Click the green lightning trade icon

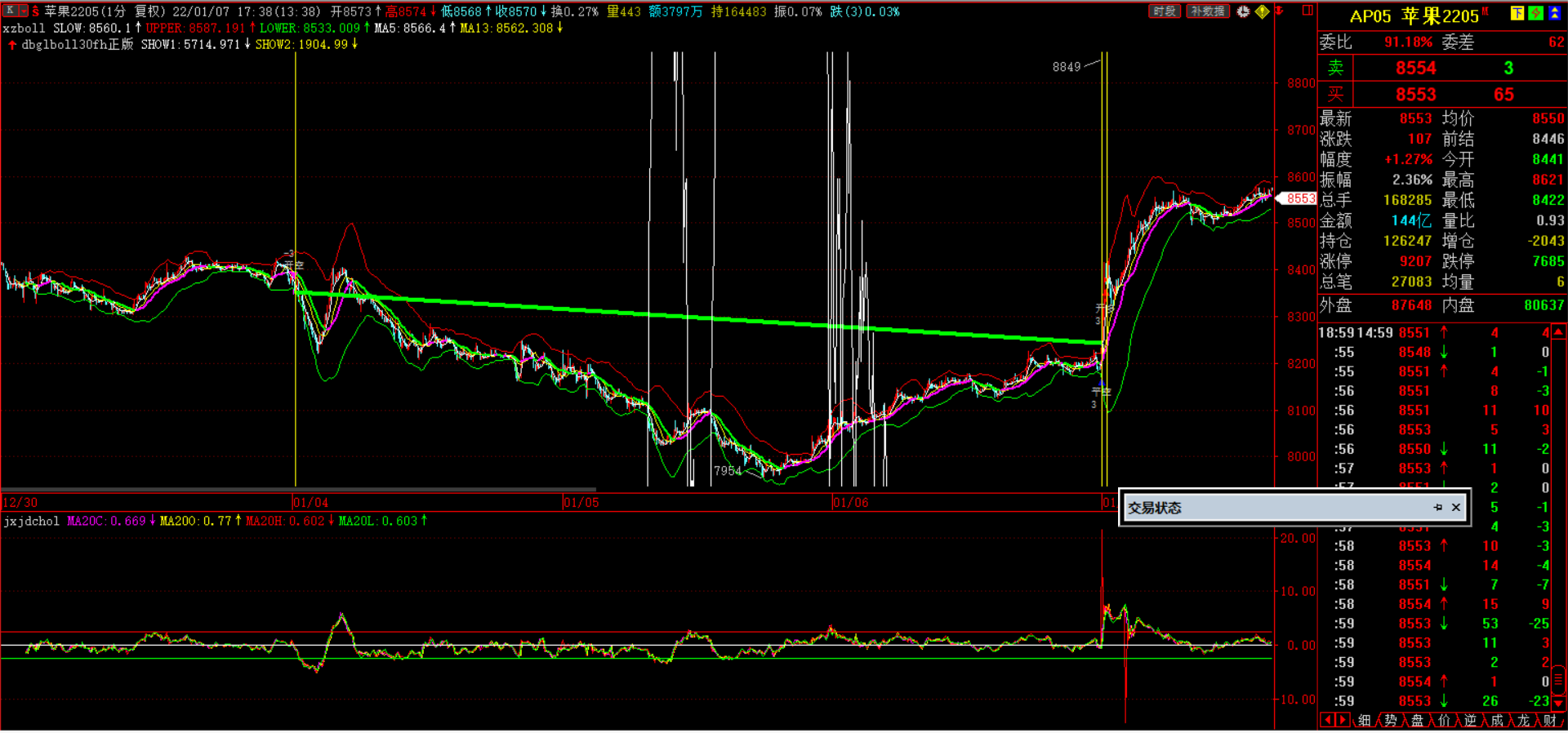[x=1535, y=13]
